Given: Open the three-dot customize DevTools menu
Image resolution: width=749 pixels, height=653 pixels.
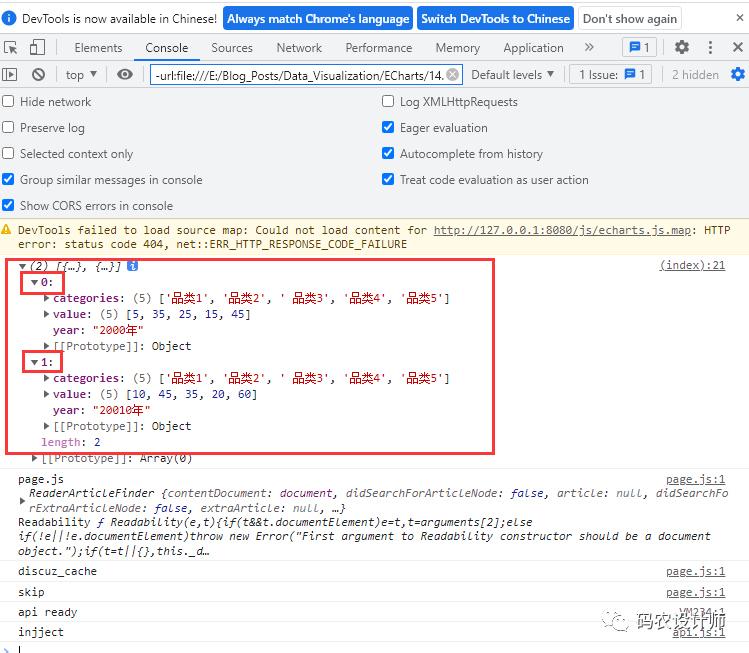Looking at the screenshot, I should (x=709, y=47).
